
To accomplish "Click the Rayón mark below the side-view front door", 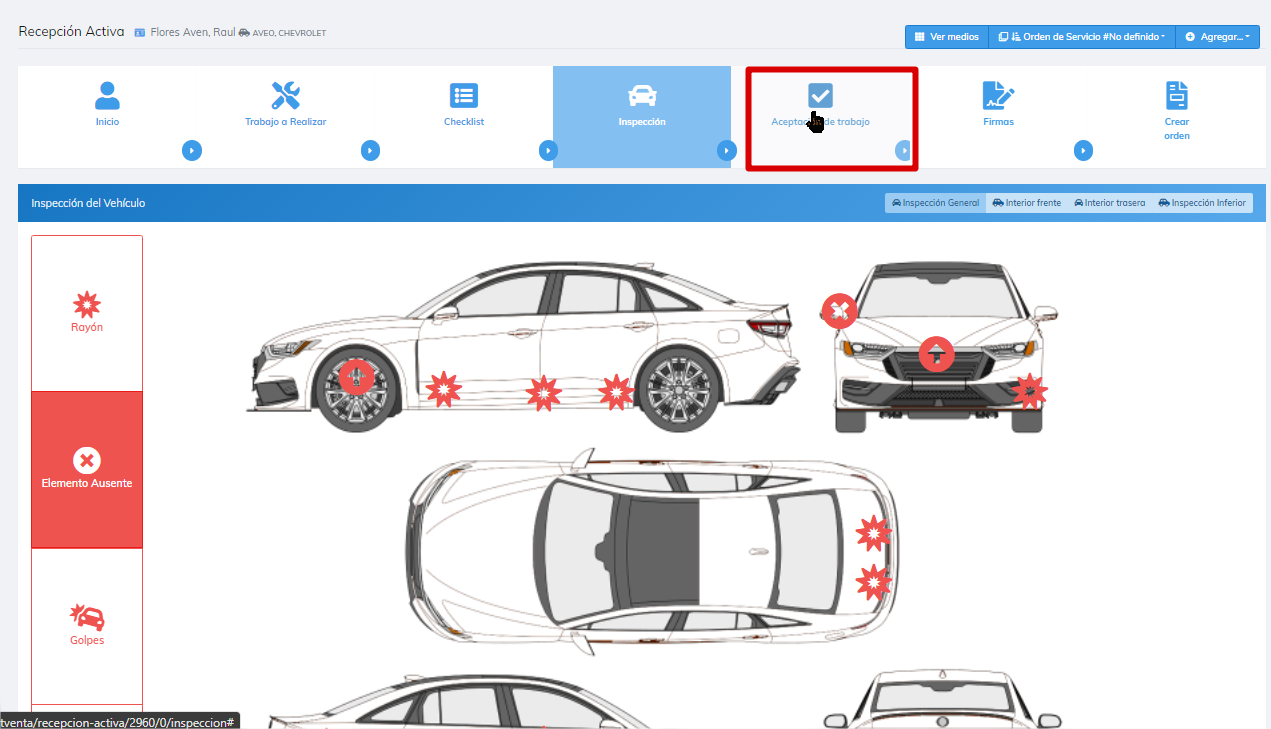I will [444, 389].
